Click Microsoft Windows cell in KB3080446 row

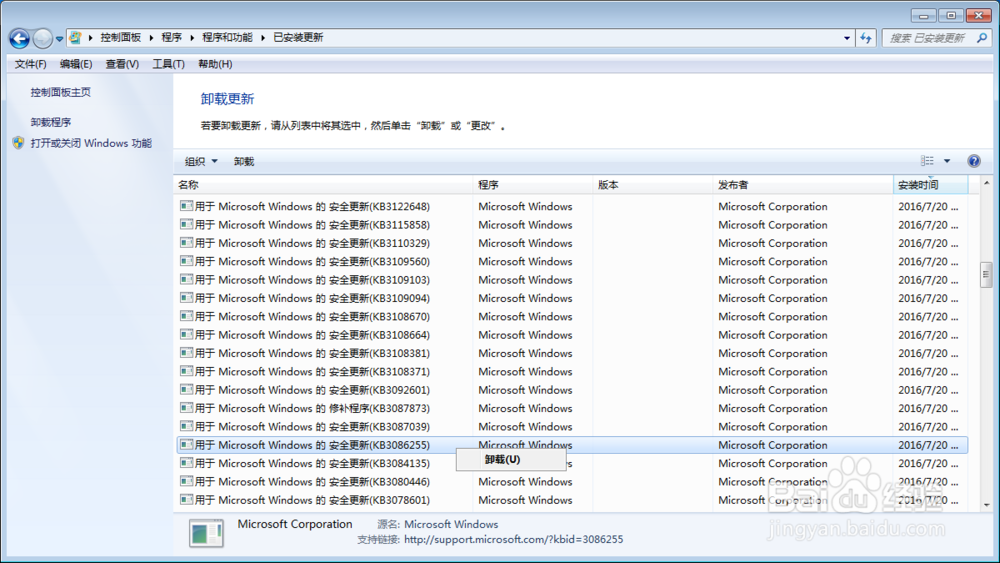click(x=526, y=482)
